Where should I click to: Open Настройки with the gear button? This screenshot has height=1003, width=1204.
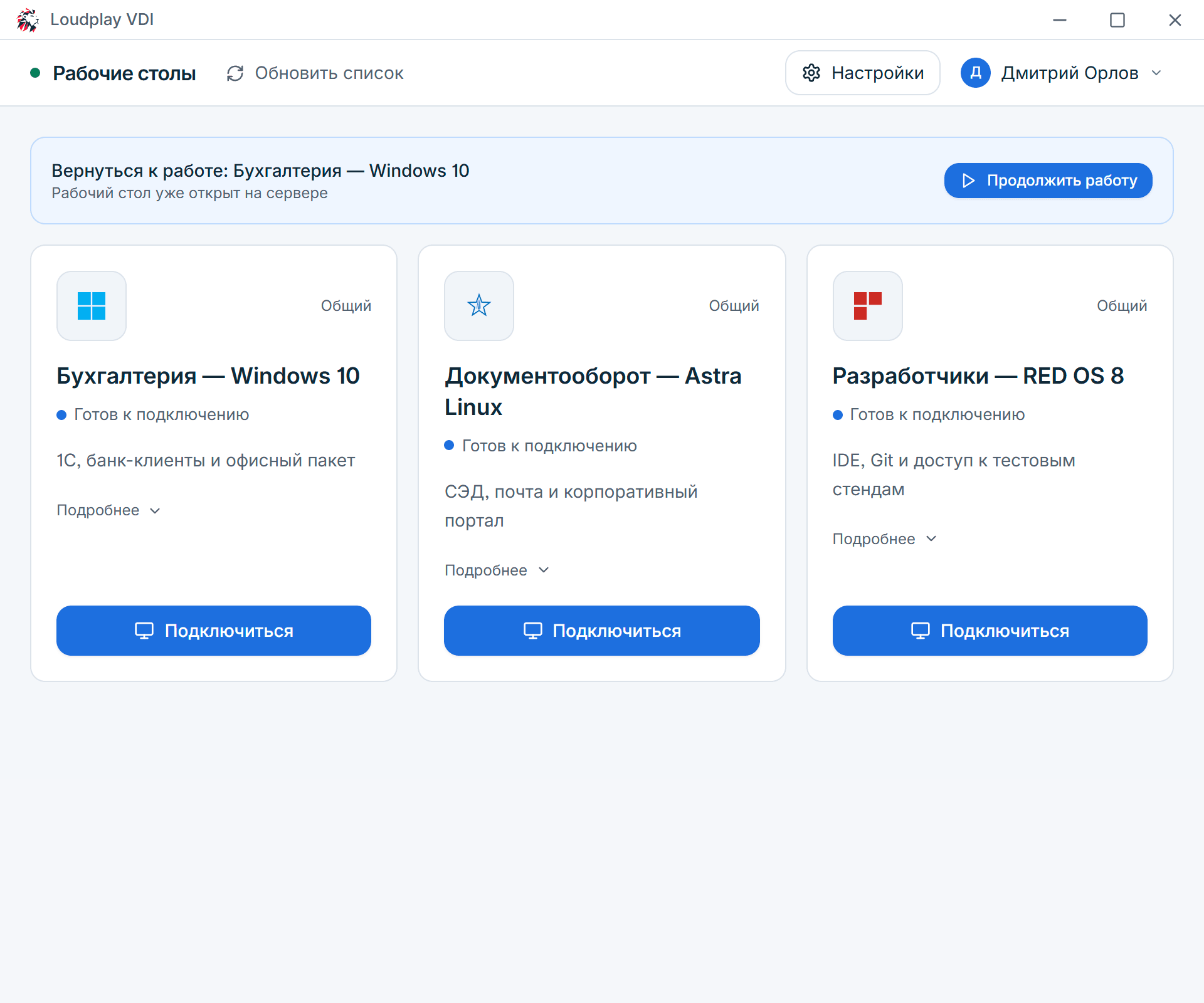[x=862, y=73]
